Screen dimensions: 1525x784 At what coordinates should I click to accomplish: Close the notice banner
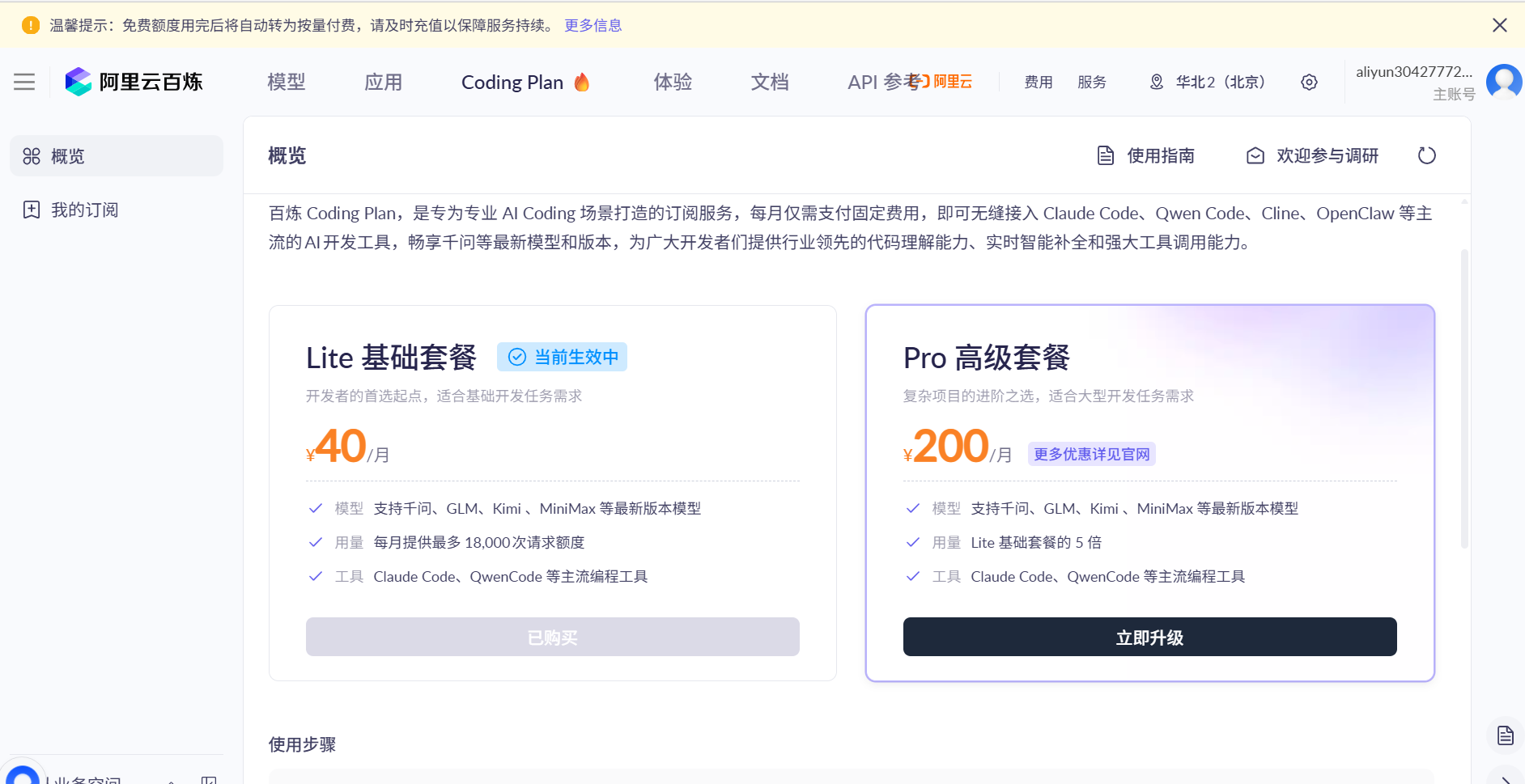[1500, 25]
